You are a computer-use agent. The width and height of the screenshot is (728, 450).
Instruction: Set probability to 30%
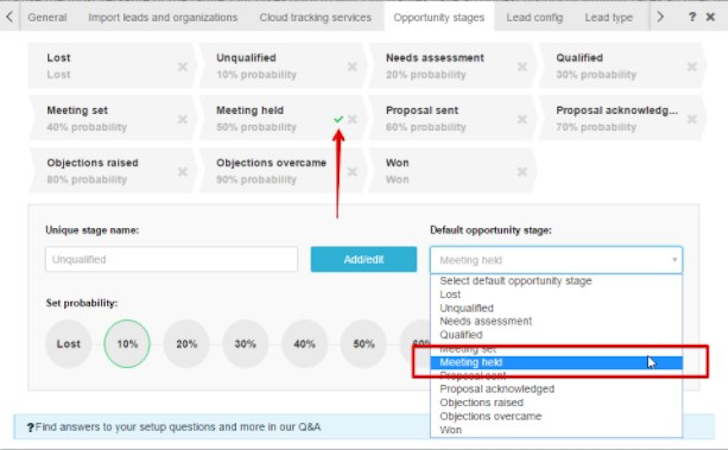pos(245,343)
